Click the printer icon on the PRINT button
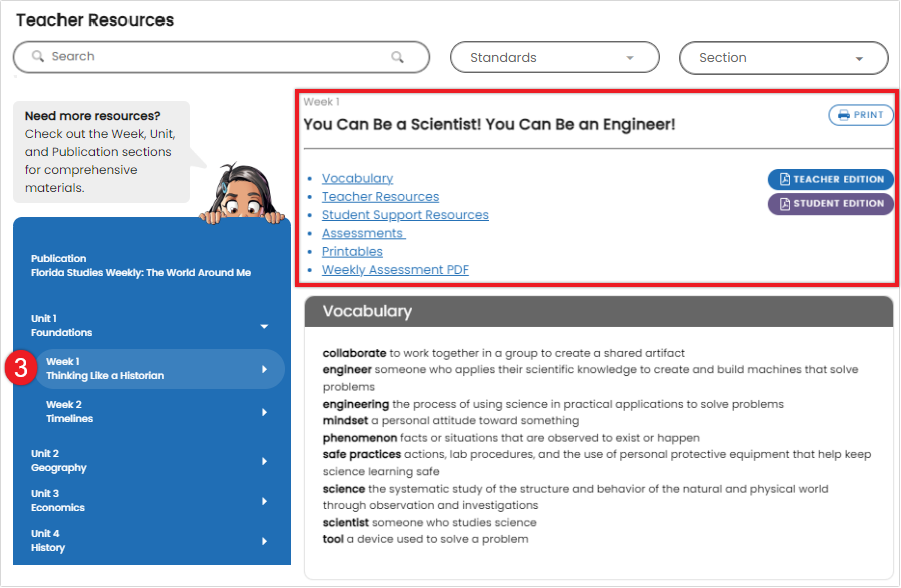The width and height of the screenshot is (901, 588). [x=842, y=115]
